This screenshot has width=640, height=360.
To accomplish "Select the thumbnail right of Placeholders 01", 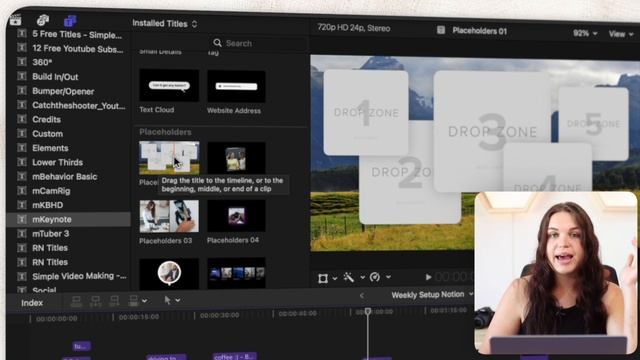I will (236, 158).
